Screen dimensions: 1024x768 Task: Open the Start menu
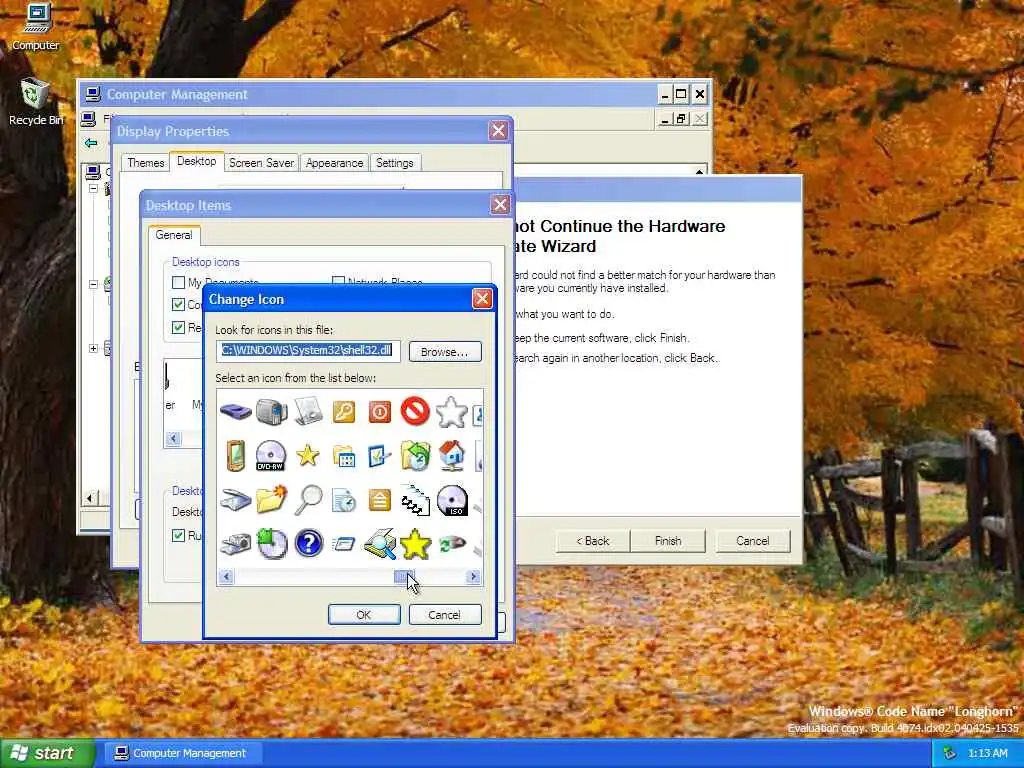(x=46, y=753)
